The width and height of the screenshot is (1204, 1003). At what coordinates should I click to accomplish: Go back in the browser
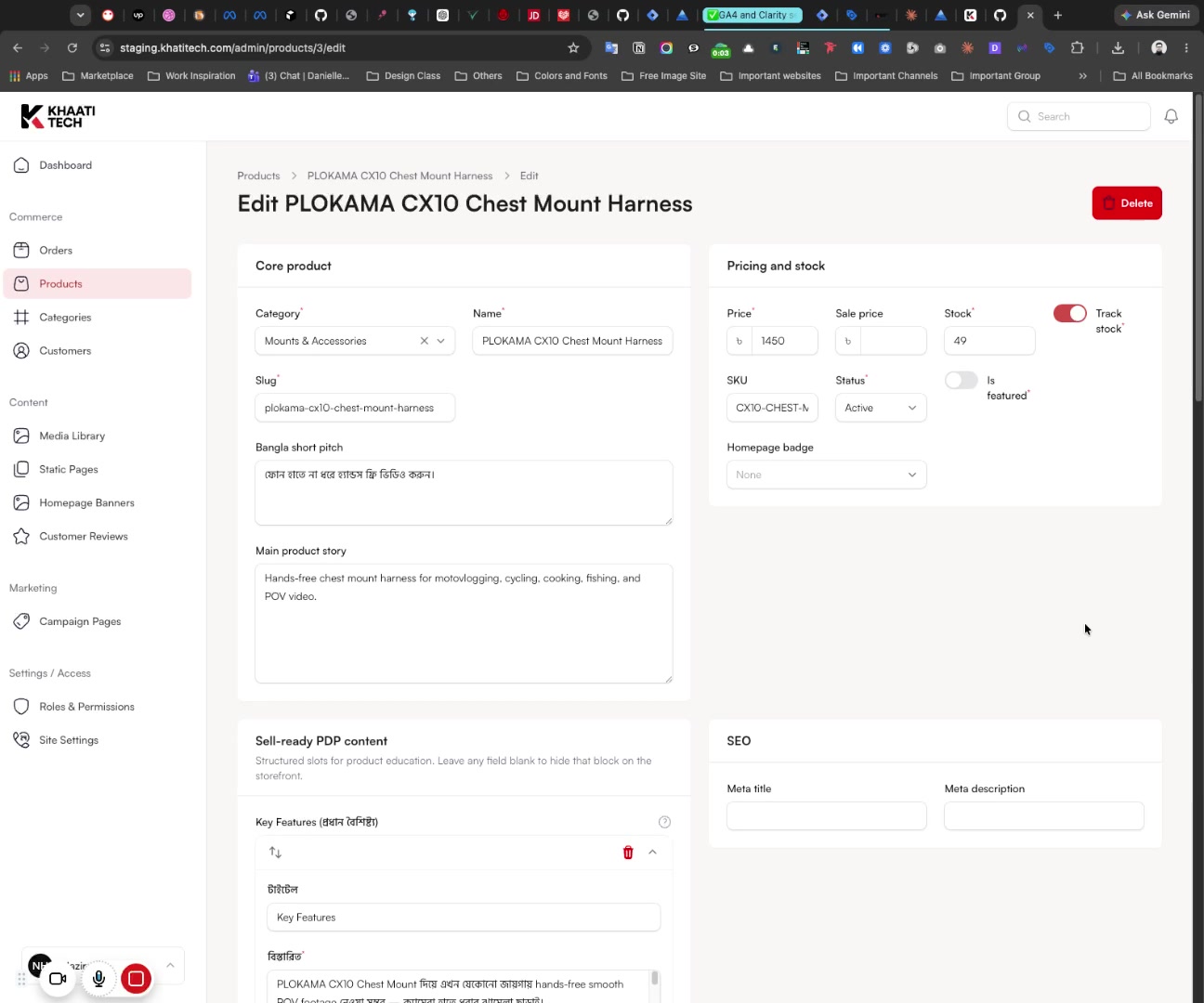click(18, 48)
